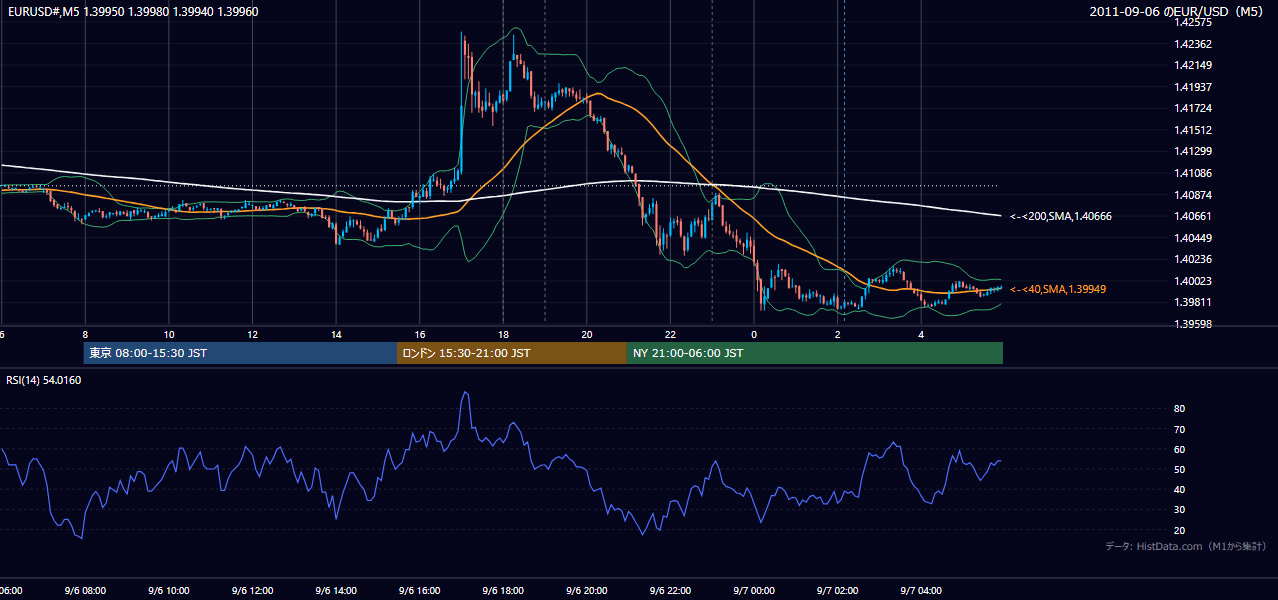Image resolution: width=1278 pixels, height=600 pixels.
Task: Click price axis label 1.42575
Action: 1192,22
